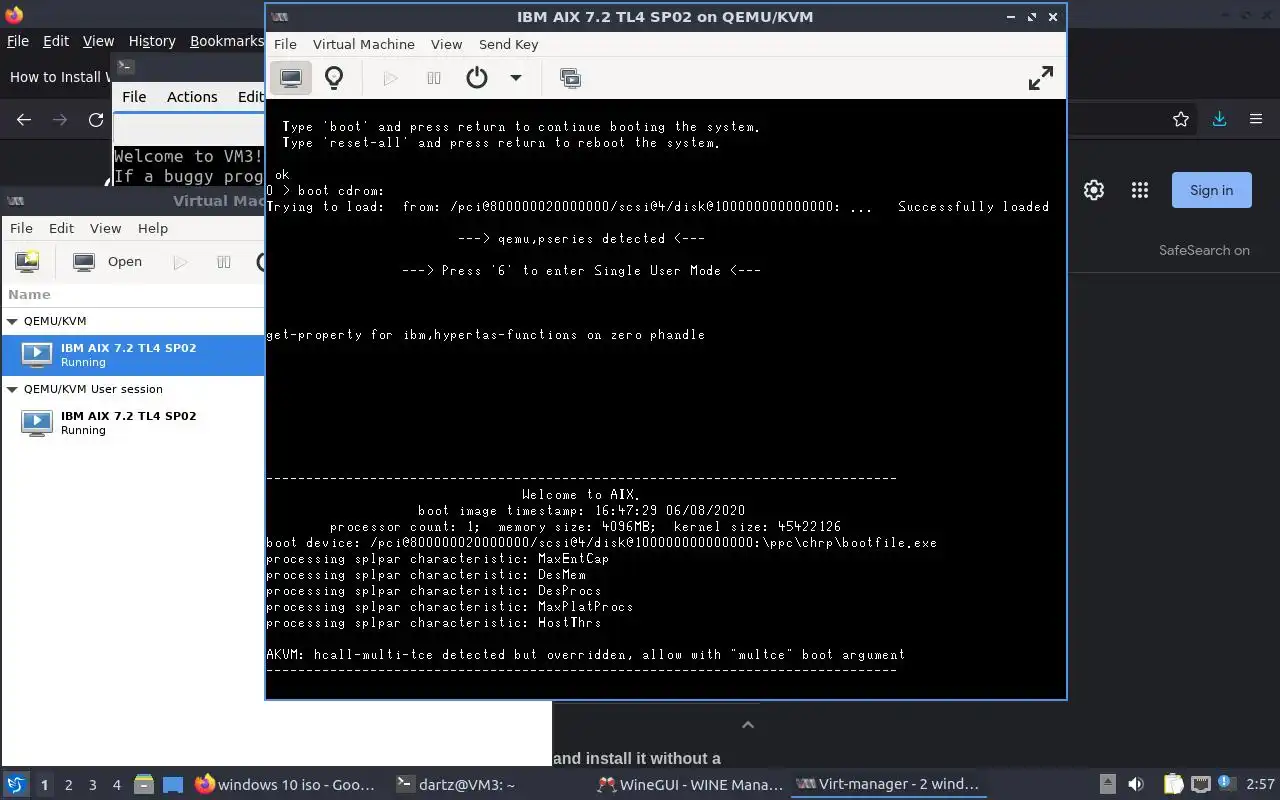Image resolution: width=1280 pixels, height=800 pixels.
Task: Open Firefox Bookmarks menu
Action: pos(226,41)
